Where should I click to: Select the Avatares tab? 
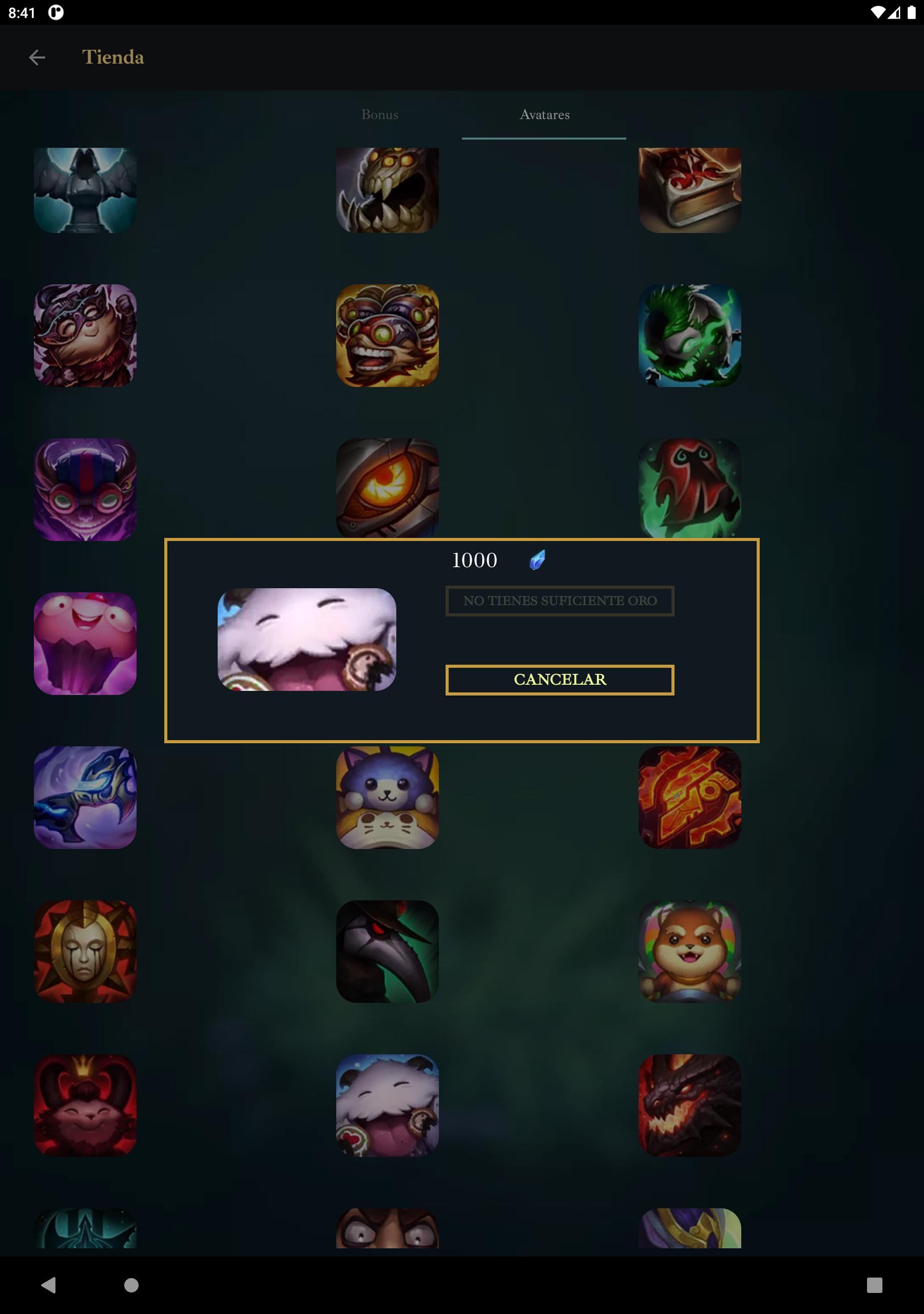[x=545, y=114]
